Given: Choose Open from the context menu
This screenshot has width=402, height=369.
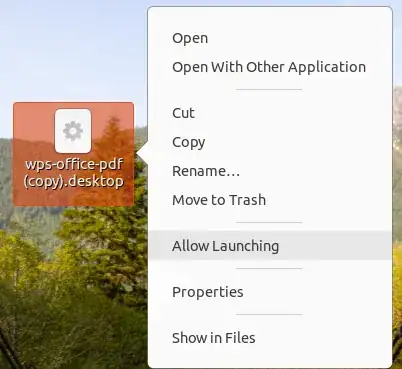Looking at the screenshot, I should 270,38.
